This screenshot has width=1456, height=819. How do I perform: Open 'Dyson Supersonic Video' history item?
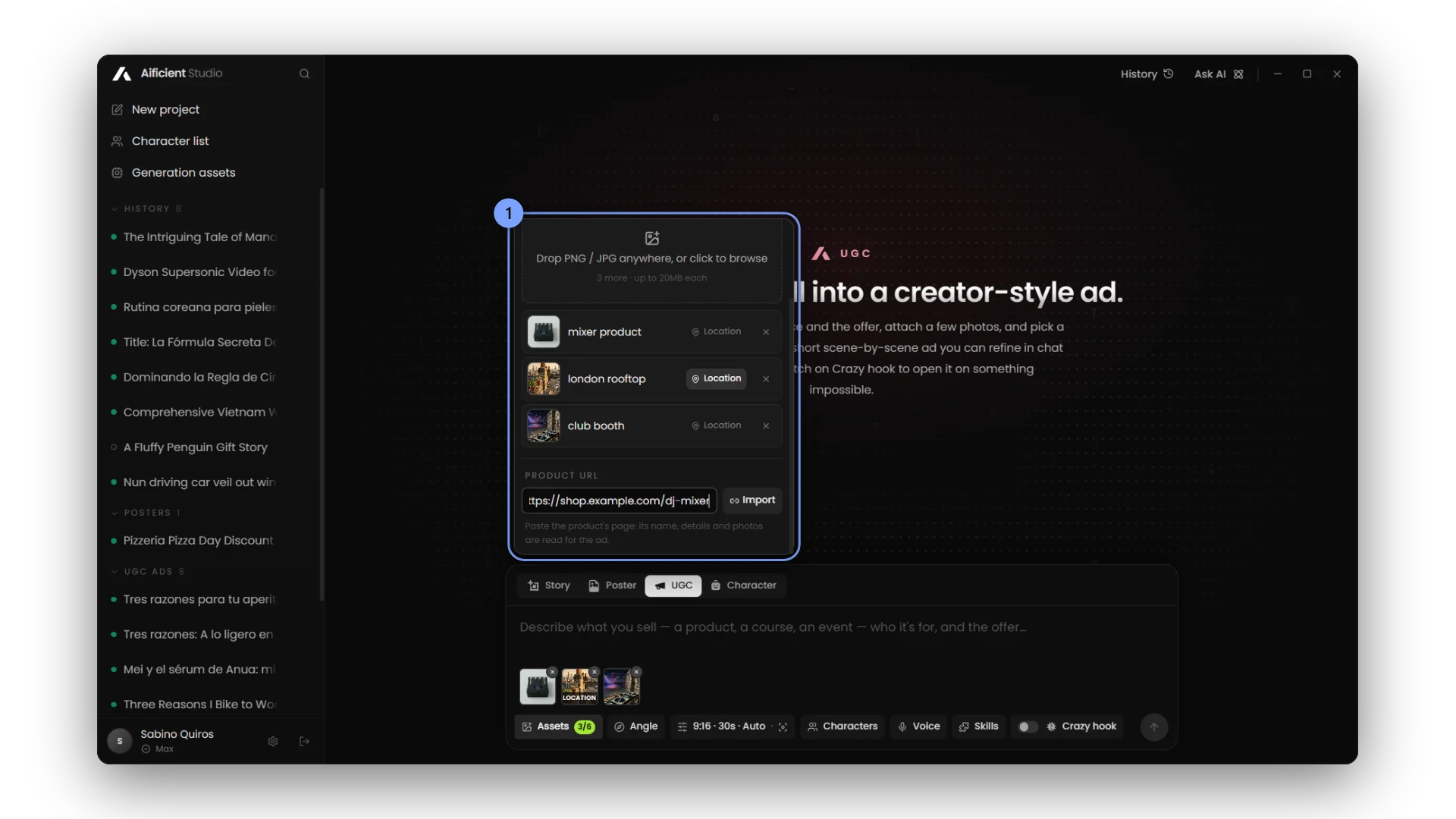[x=199, y=272]
